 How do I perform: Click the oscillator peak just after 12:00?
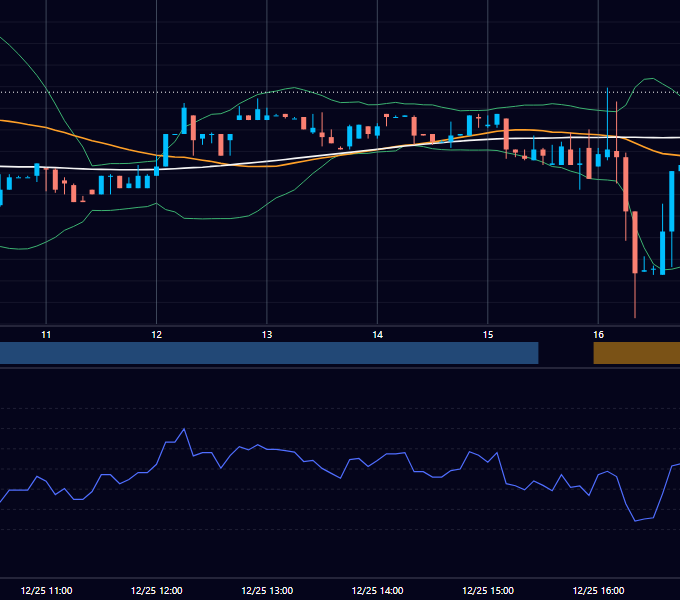184,429
